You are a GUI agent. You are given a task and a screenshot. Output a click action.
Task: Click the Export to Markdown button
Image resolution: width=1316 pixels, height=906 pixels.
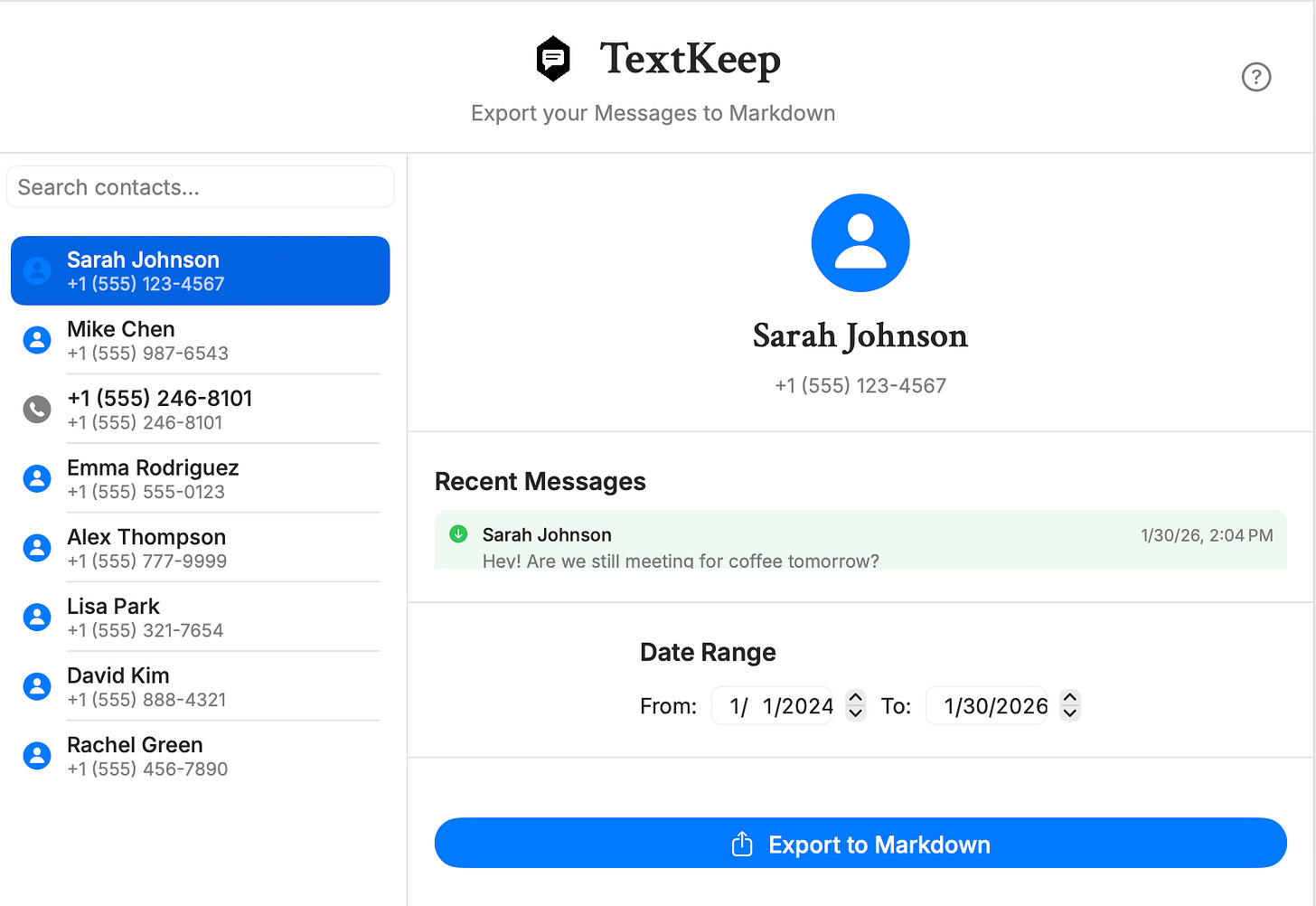[x=860, y=843]
